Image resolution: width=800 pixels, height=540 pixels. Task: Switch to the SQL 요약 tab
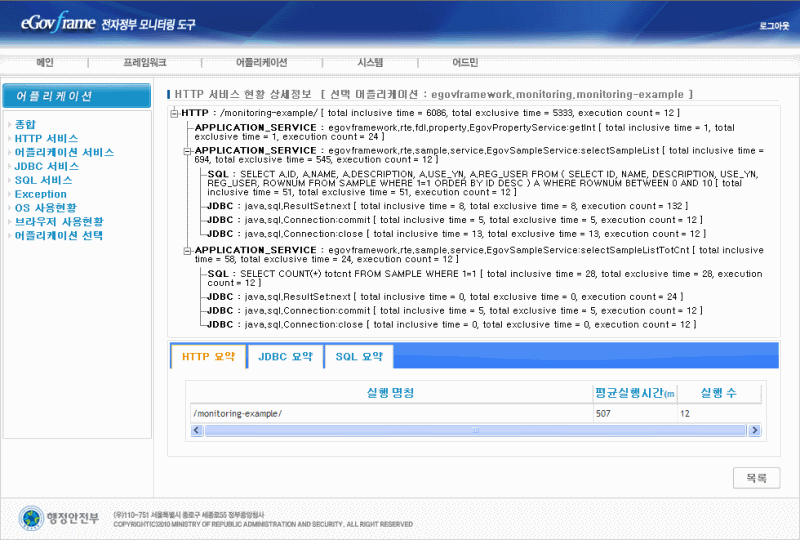358,356
